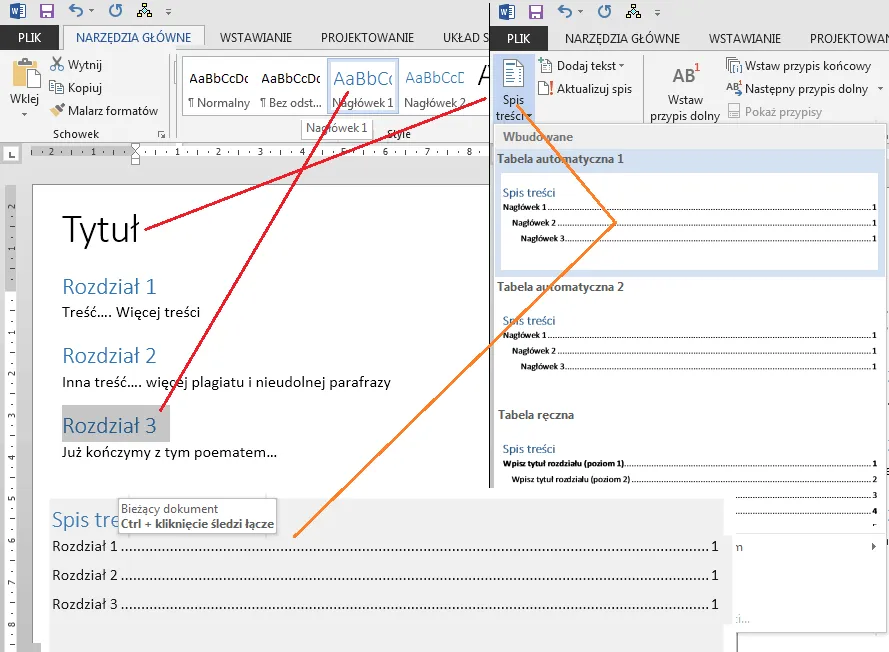Click the Wytnij scissors icon
This screenshot has height=652, width=889.
57,65
